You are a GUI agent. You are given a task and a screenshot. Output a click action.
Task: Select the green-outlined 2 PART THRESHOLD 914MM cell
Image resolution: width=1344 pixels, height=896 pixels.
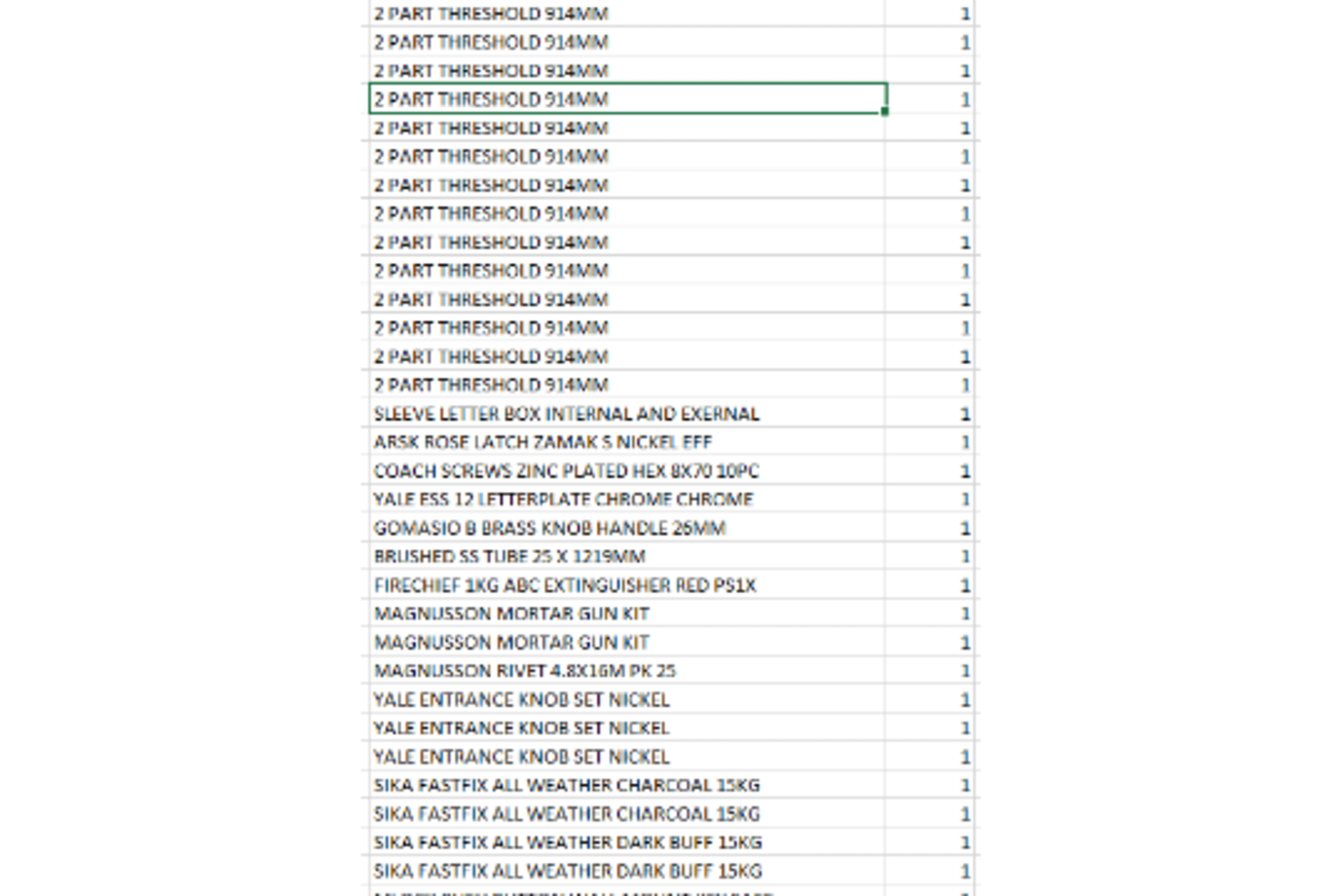(x=628, y=99)
